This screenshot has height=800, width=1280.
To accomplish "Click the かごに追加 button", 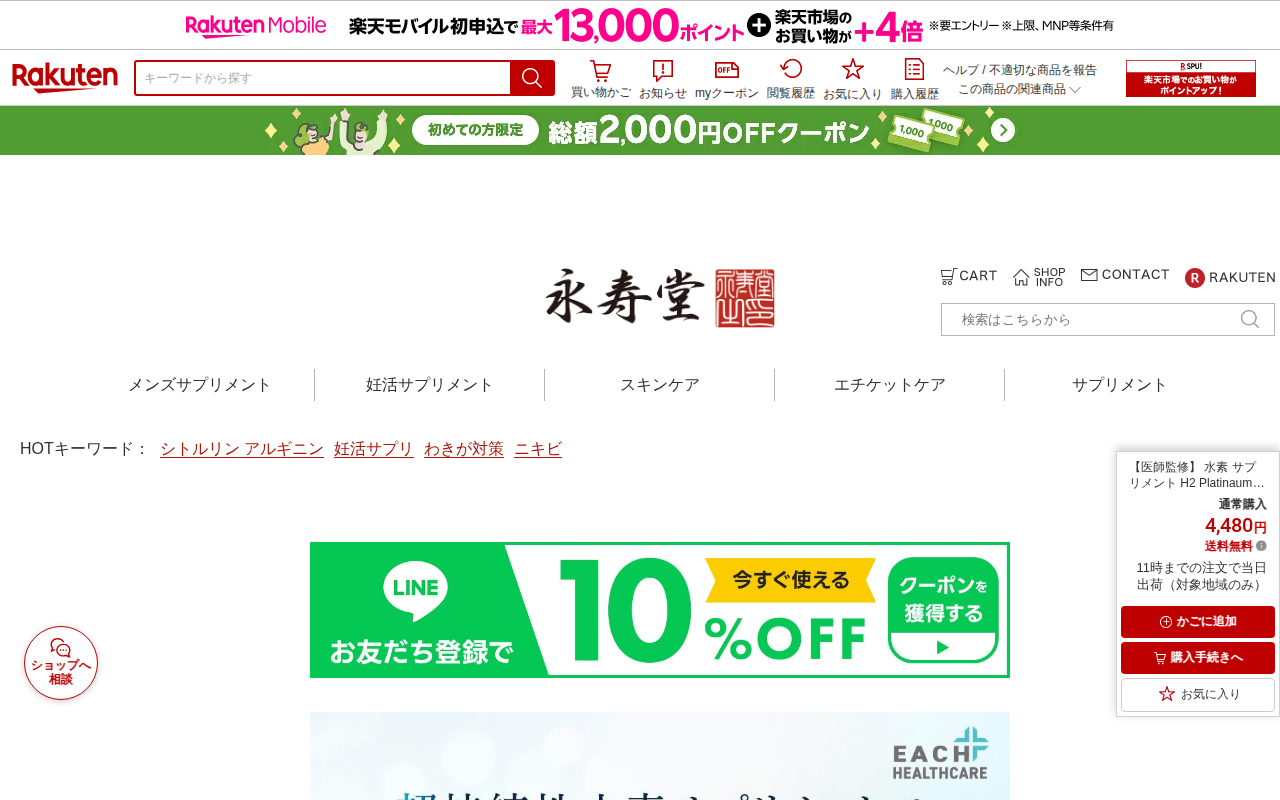I will (x=1198, y=622).
